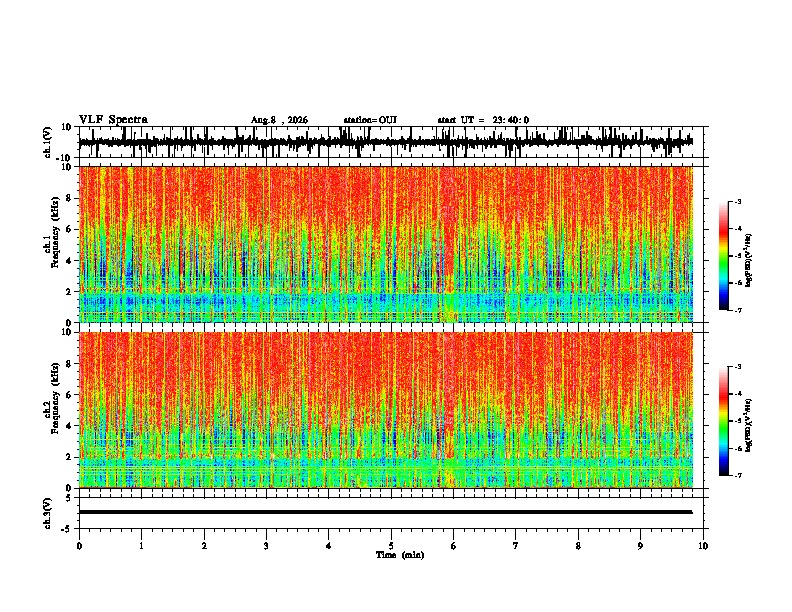Viewport: 792px width, 612px height.
Task: Click the '-3' label on the lower color scale
Action: click(x=737, y=367)
